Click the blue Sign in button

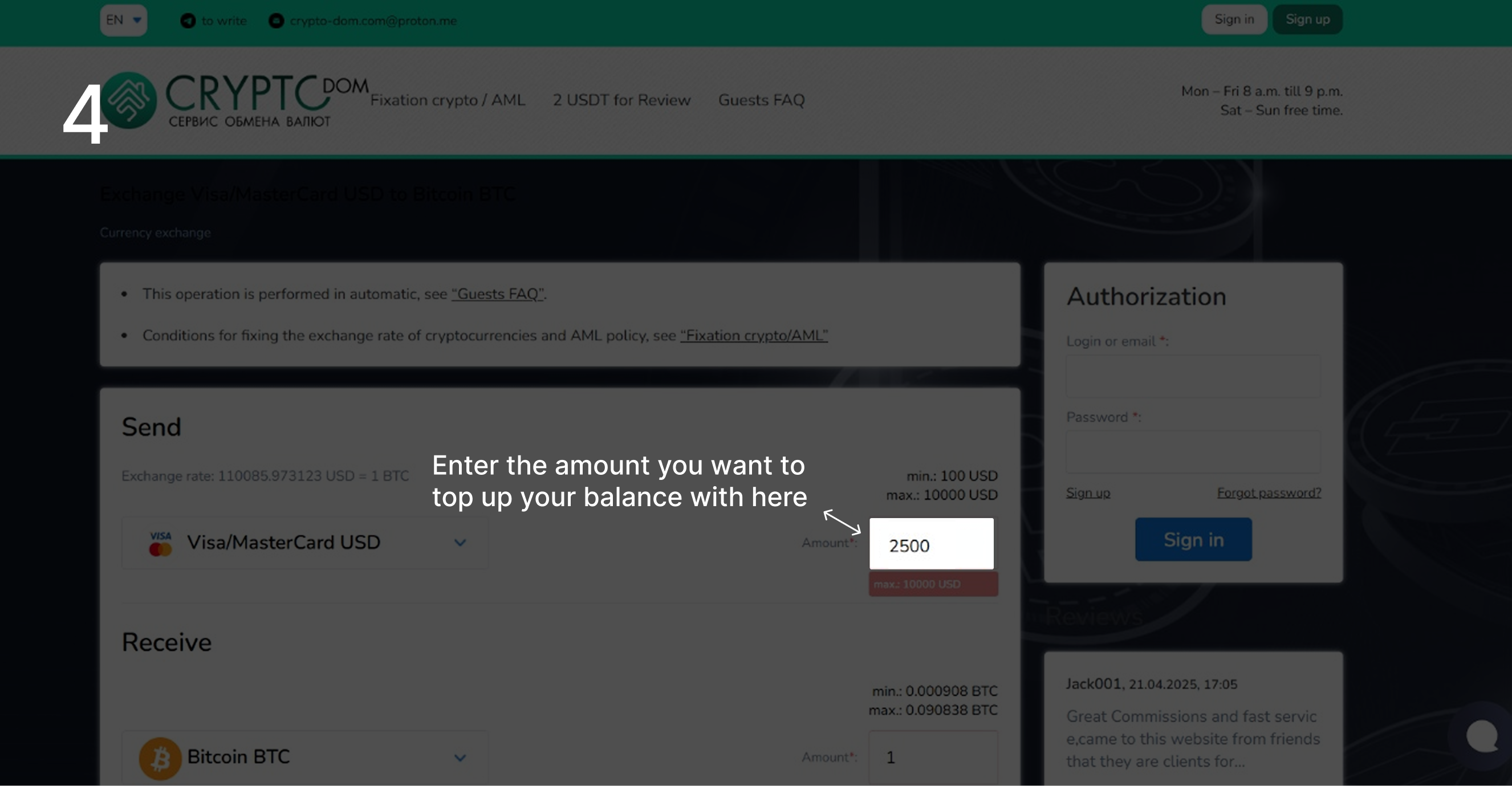[x=1193, y=539]
